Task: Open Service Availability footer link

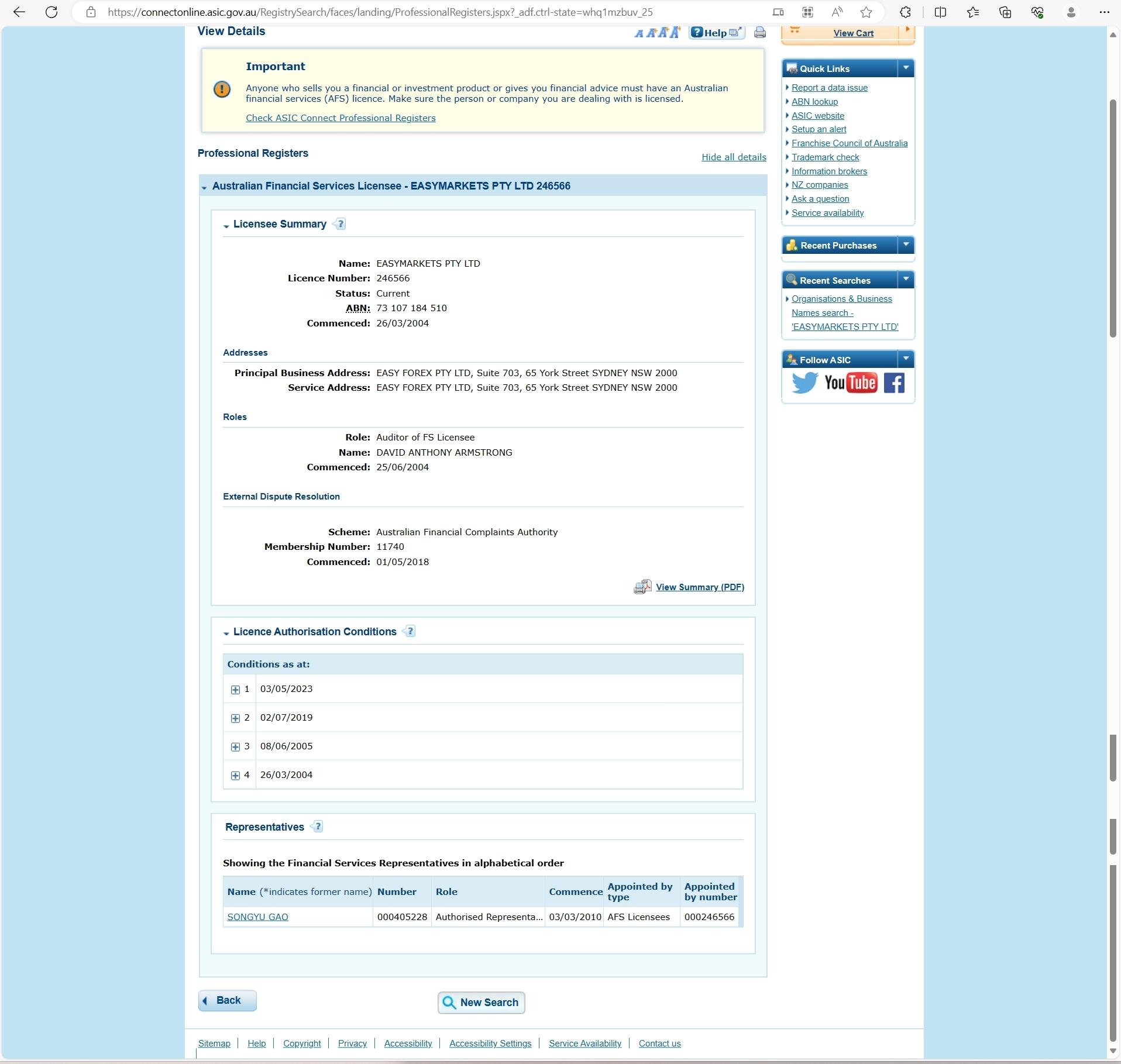Action: click(585, 1044)
